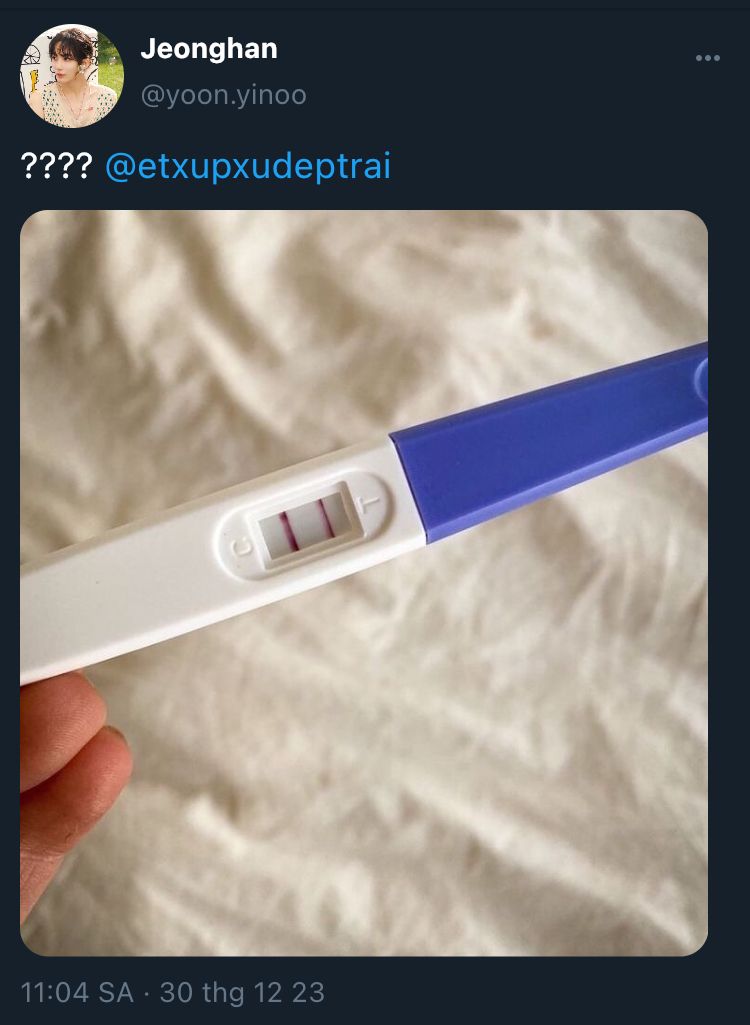The width and height of the screenshot is (750, 1025).
Task: Visit the mentioned @etxupxudeptrai profile
Action: (247, 166)
